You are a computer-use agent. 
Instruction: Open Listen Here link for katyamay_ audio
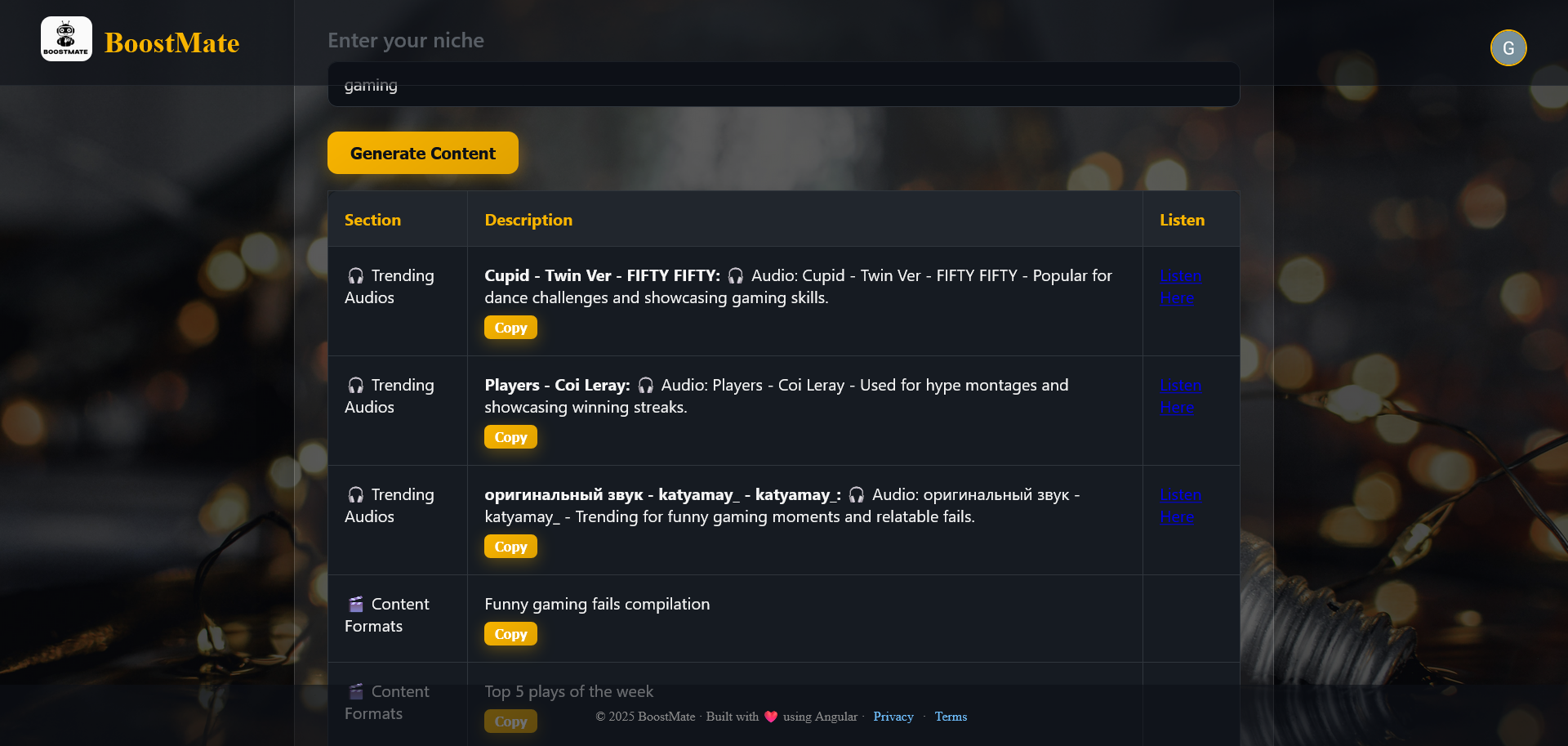pos(1180,506)
